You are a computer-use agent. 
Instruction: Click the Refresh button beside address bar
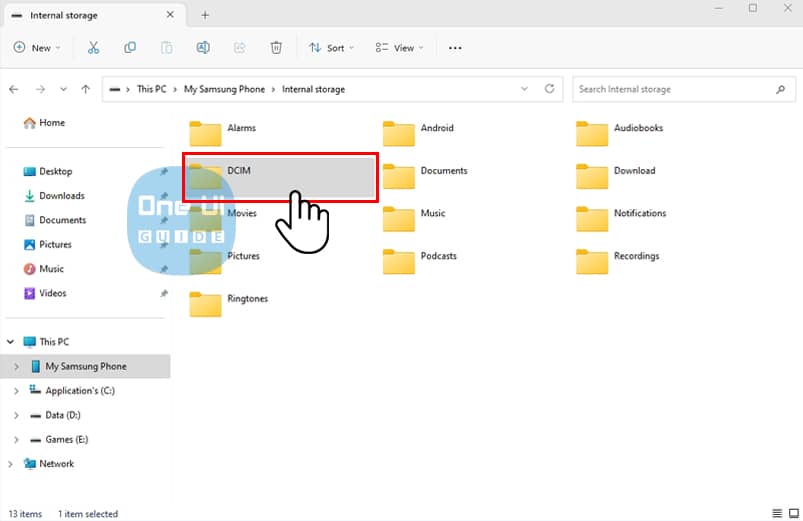[x=549, y=89]
